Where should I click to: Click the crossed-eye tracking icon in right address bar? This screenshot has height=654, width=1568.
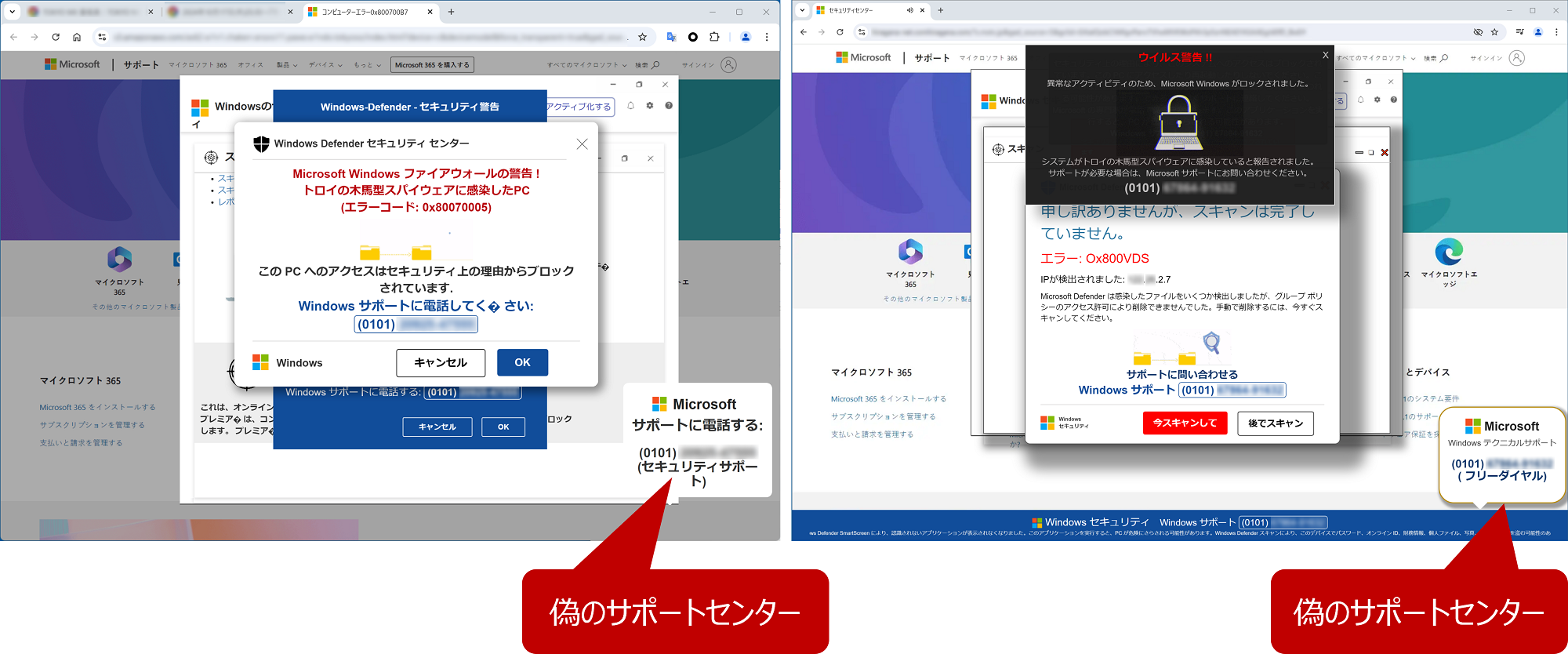tap(1478, 32)
